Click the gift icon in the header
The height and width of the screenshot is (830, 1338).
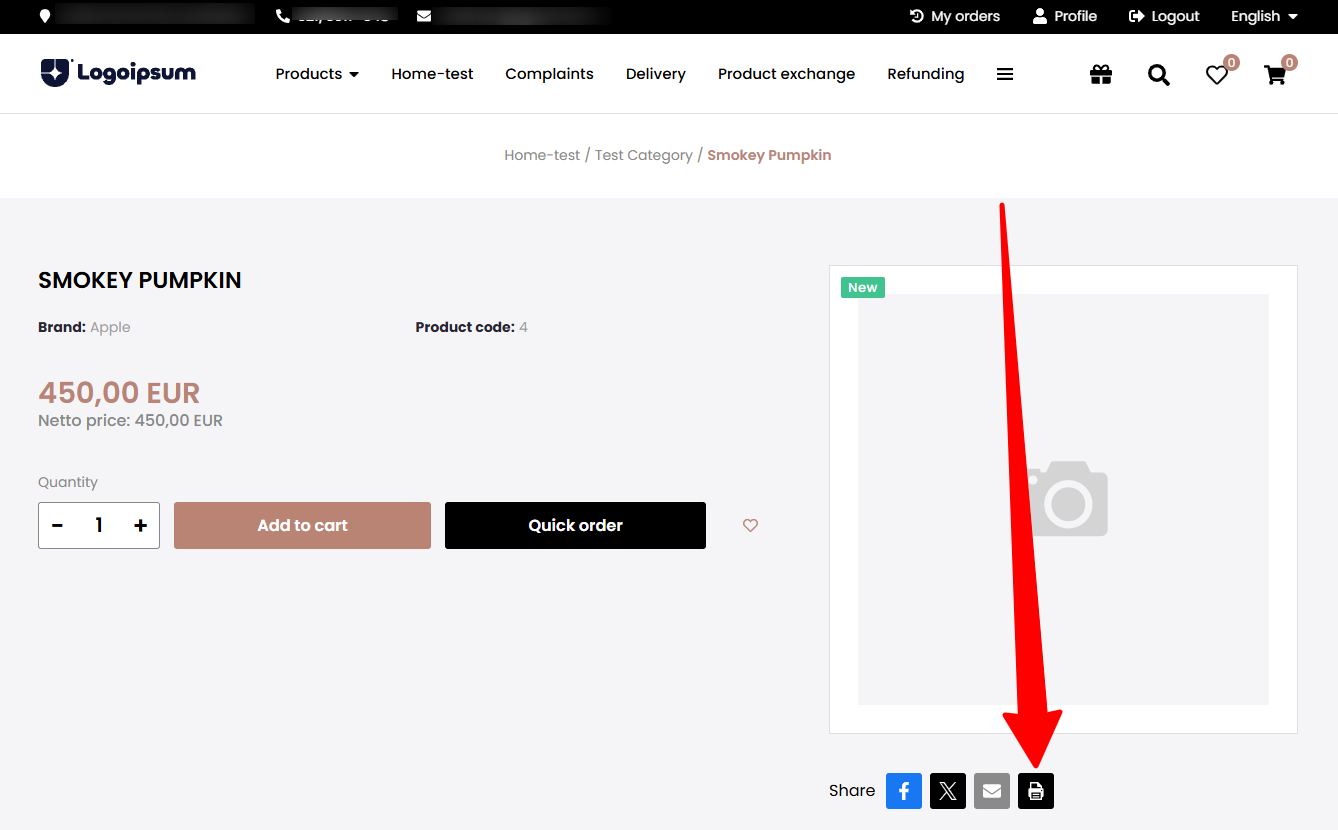[x=1100, y=74]
